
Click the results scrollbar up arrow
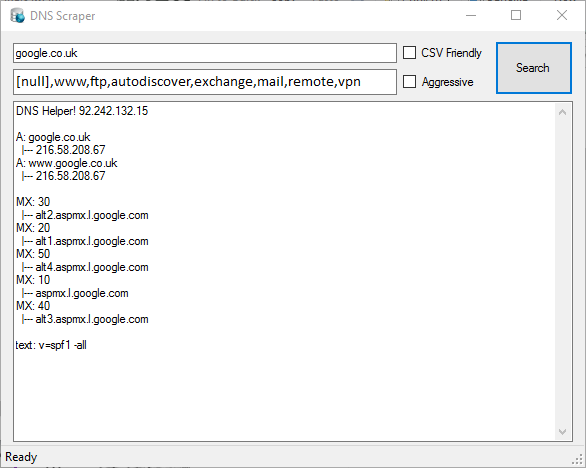562,112
